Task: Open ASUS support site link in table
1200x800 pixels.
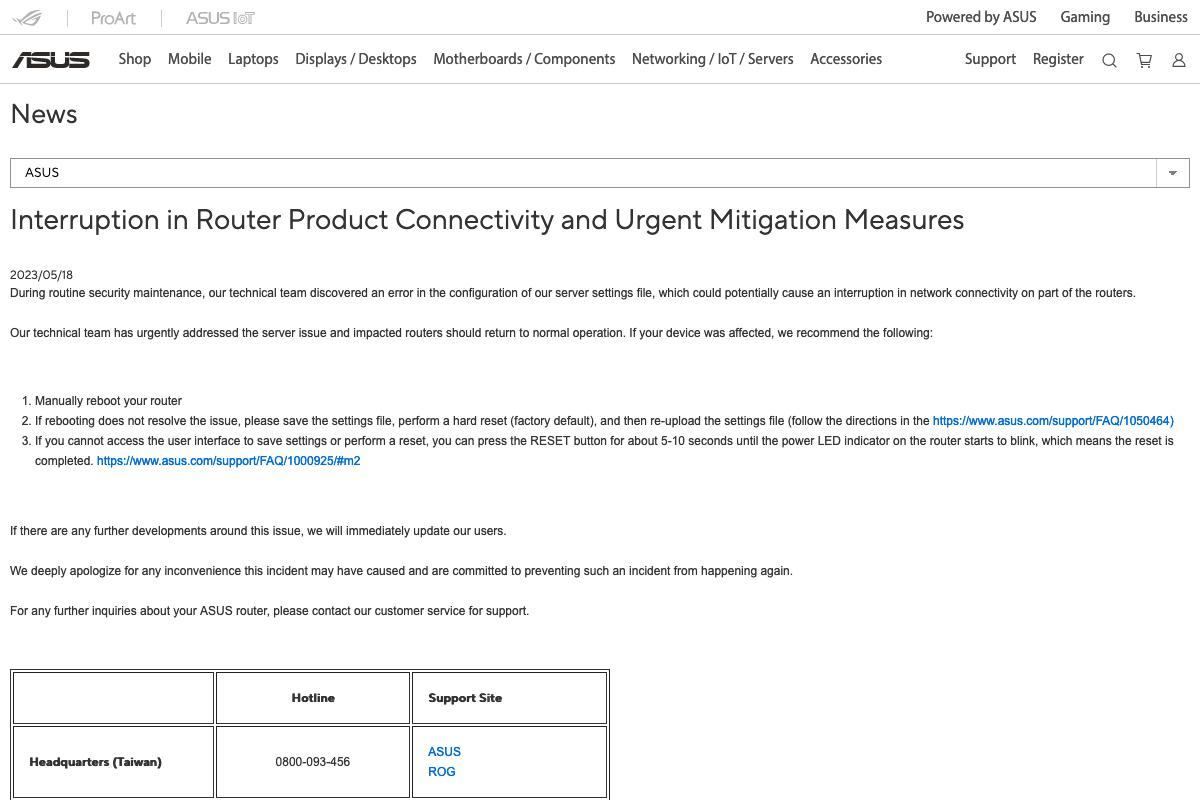Action: [x=444, y=752]
